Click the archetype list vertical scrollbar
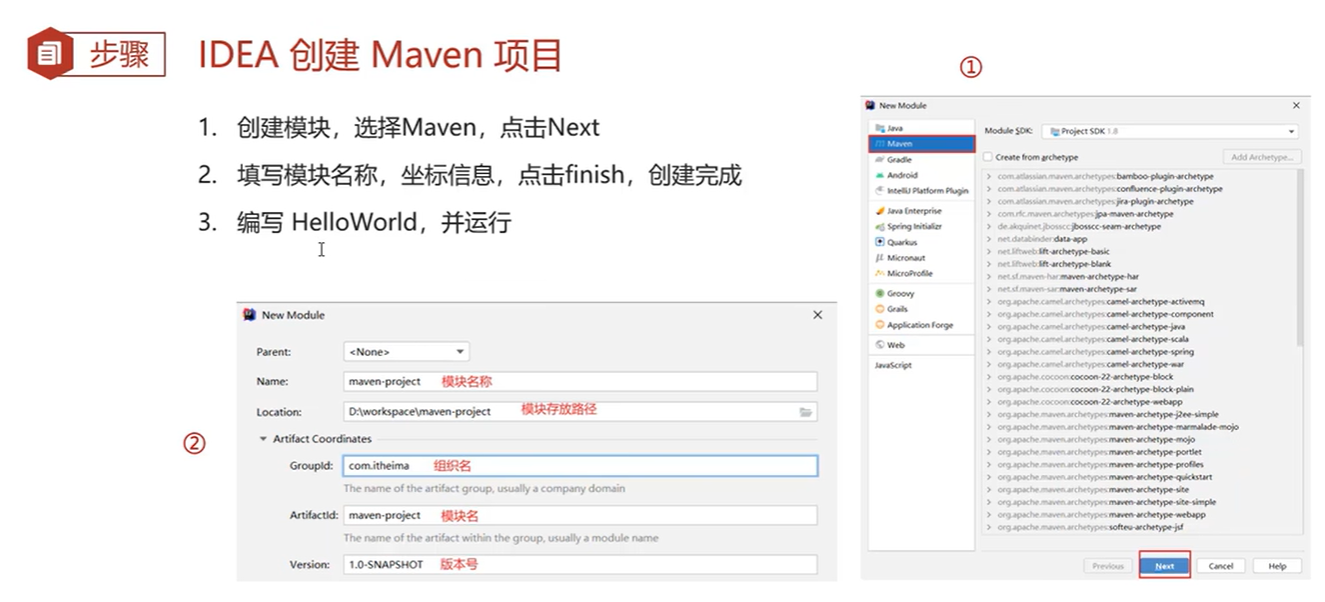The height and width of the screenshot is (602, 1325). 1300,256
